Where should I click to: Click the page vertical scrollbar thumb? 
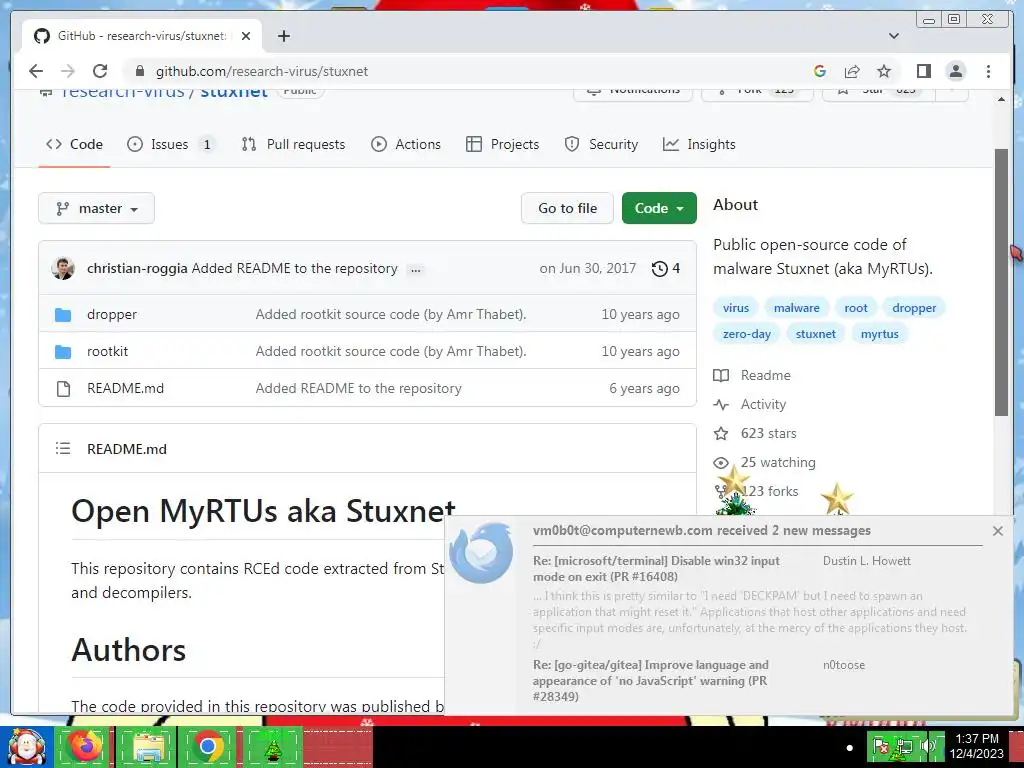tap(1001, 282)
